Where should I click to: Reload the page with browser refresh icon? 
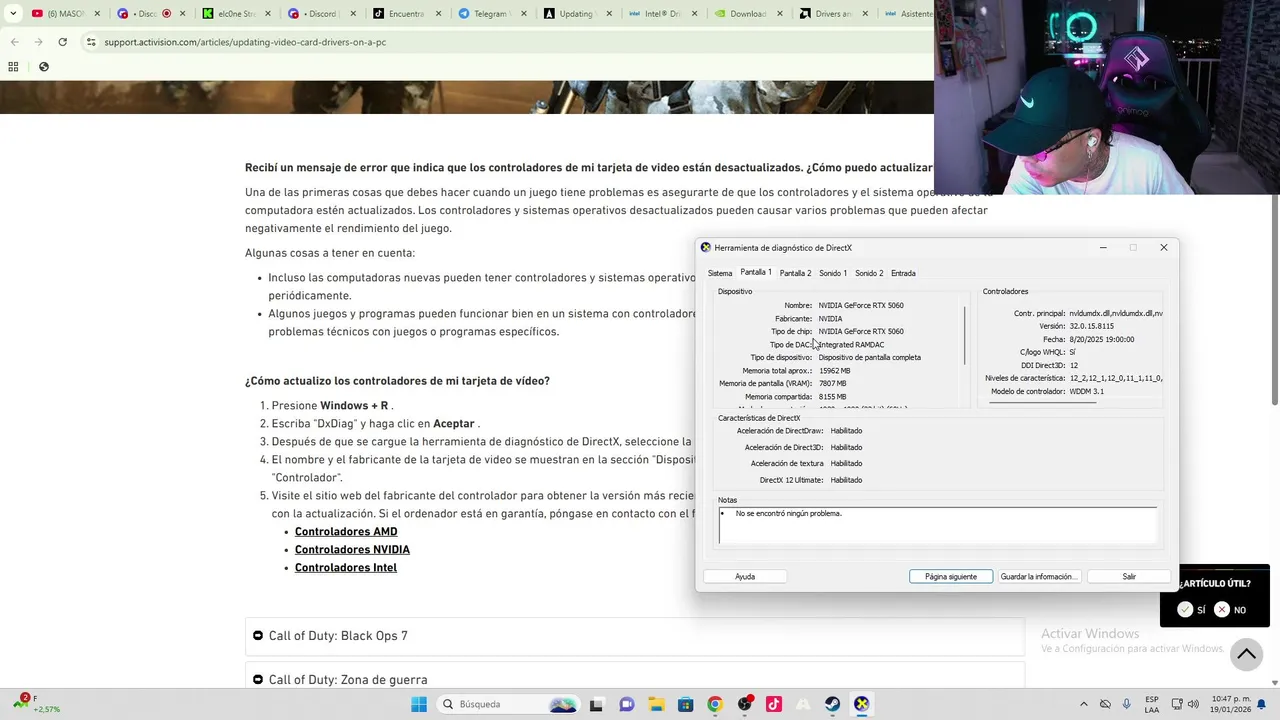tap(62, 42)
